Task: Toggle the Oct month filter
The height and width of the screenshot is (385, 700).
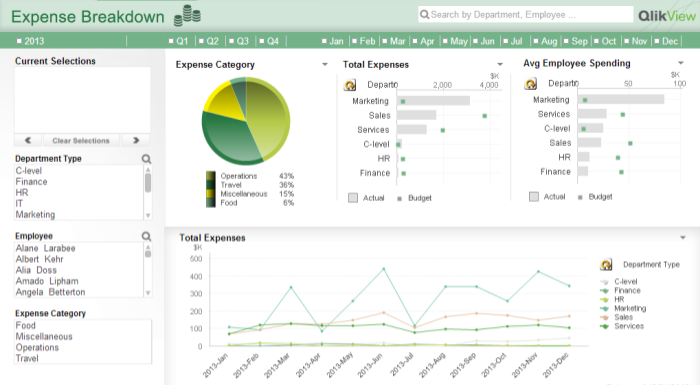Action: 605,41
